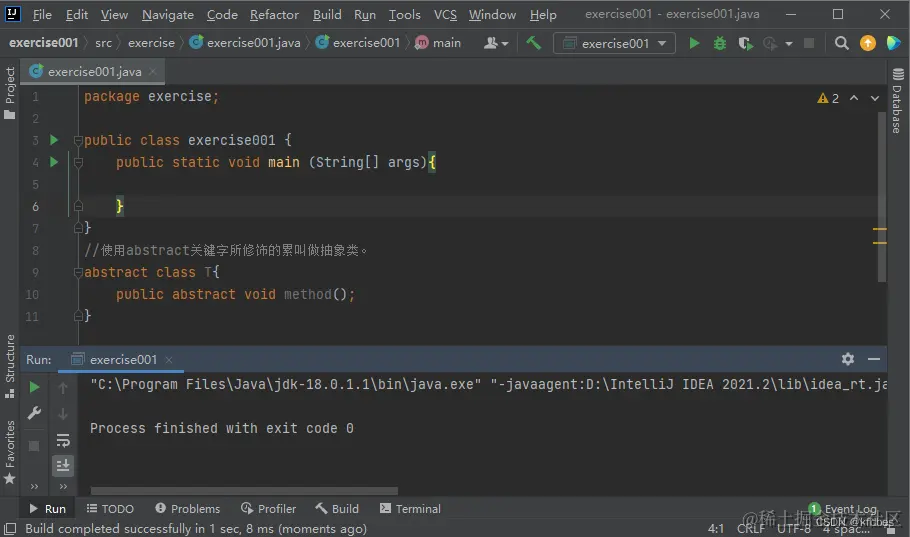910x537 pixels.
Task: Open the Build menu
Action: (327, 15)
